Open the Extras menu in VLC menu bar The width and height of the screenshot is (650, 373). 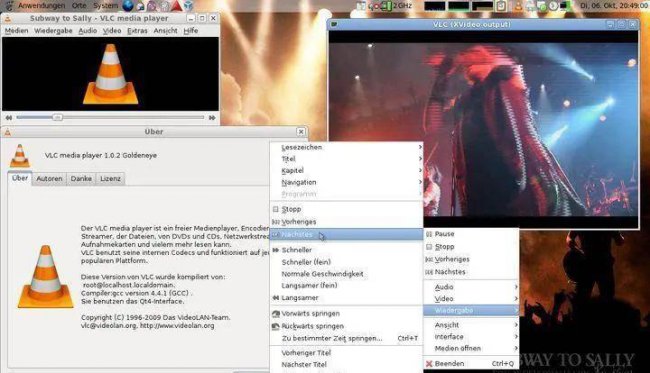[x=137, y=31]
